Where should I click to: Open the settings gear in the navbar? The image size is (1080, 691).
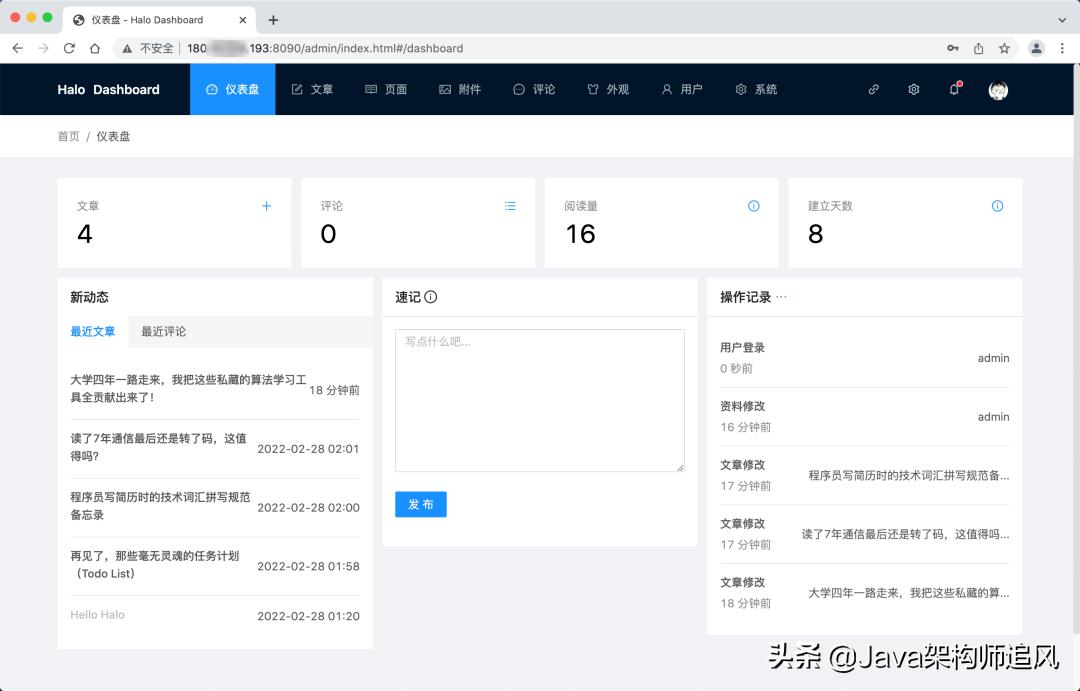[913, 89]
